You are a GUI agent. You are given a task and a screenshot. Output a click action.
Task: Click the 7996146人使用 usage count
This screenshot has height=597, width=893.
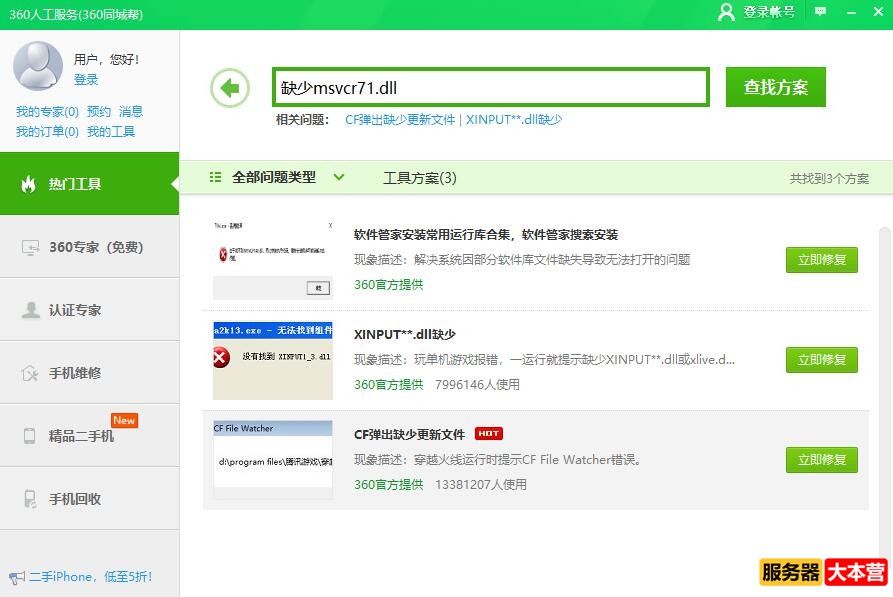click(x=477, y=385)
